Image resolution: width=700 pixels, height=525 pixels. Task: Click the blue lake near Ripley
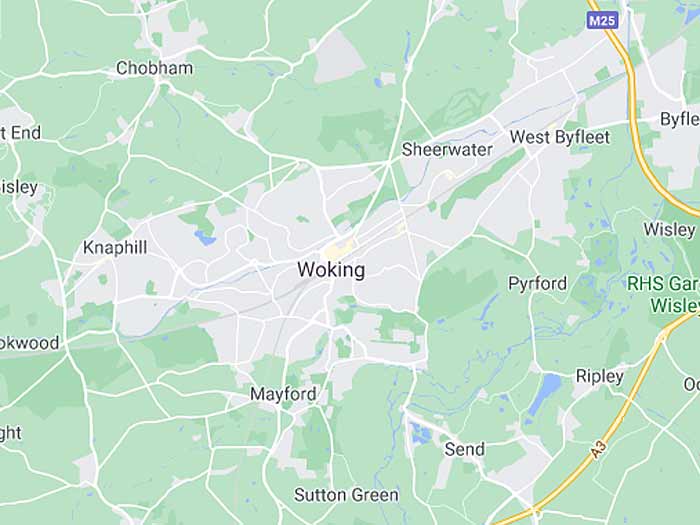click(x=545, y=394)
